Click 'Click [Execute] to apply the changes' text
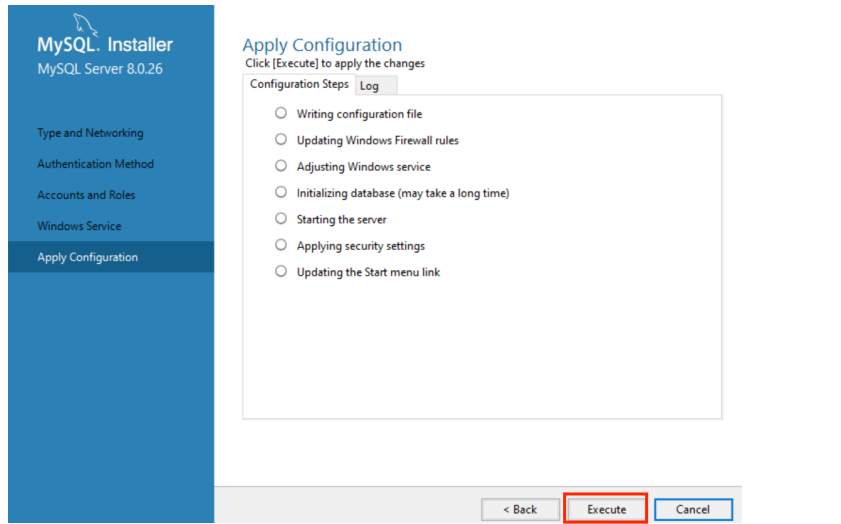The width and height of the screenshot is (841, 524). pyautogui.click(x=335, y=63)
